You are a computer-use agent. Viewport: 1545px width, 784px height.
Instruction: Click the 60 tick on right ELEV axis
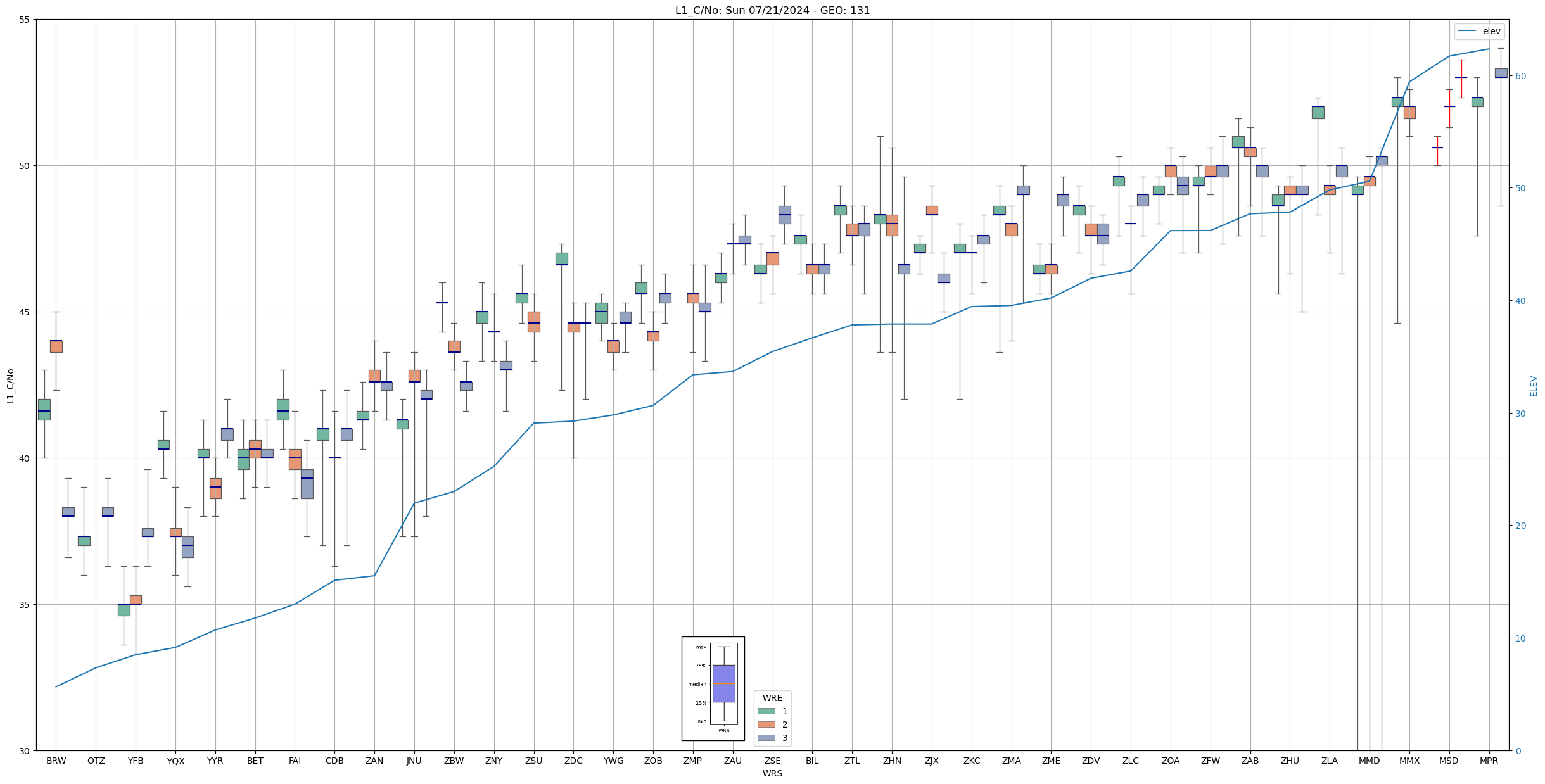point(1520,76)
